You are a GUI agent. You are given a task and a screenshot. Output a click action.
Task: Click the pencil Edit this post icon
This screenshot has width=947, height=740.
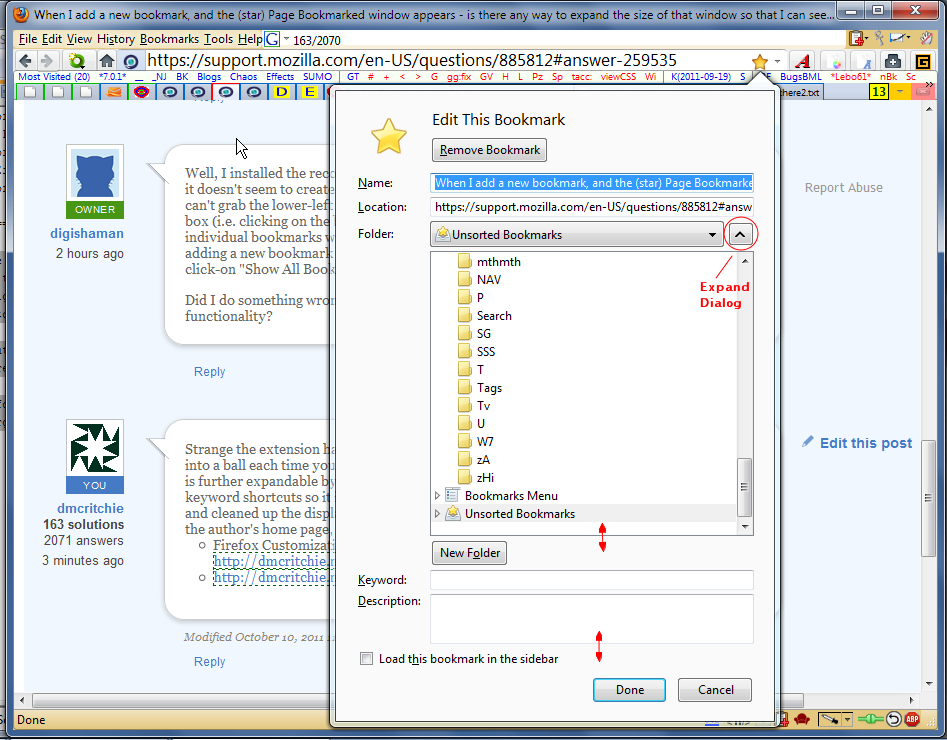(x=807, y=442)
